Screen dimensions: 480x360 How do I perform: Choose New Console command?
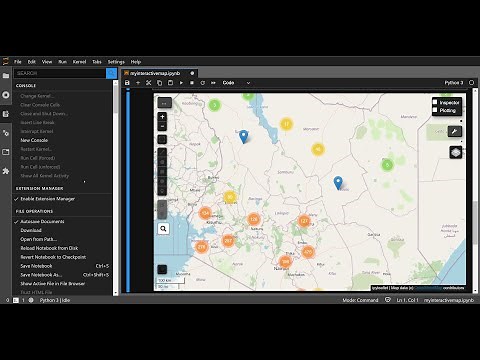(34, 140)
